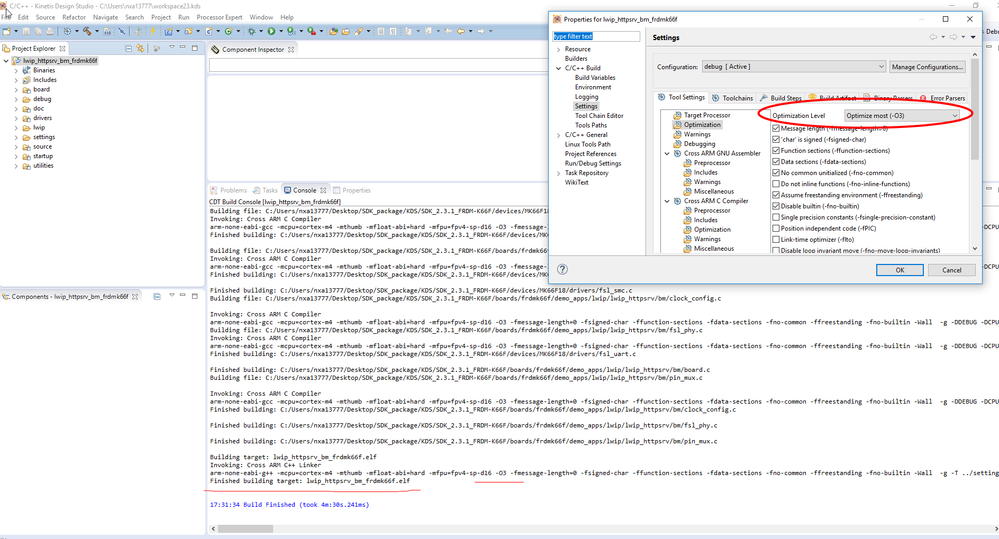Click the Settings page vertical scrollbar thumb
Image resolution: width=999 pixels, height=539 pixels.
[x=975, y=108]
